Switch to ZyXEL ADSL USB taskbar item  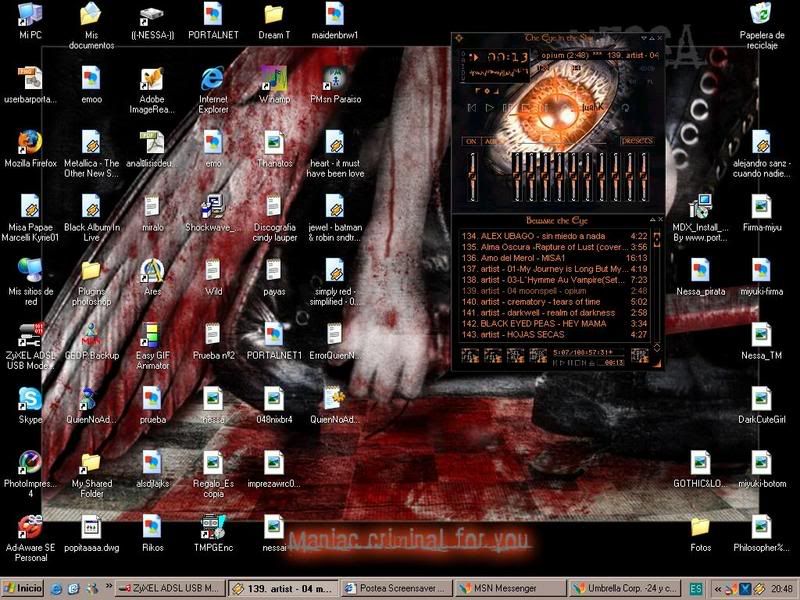click(170, 589)
